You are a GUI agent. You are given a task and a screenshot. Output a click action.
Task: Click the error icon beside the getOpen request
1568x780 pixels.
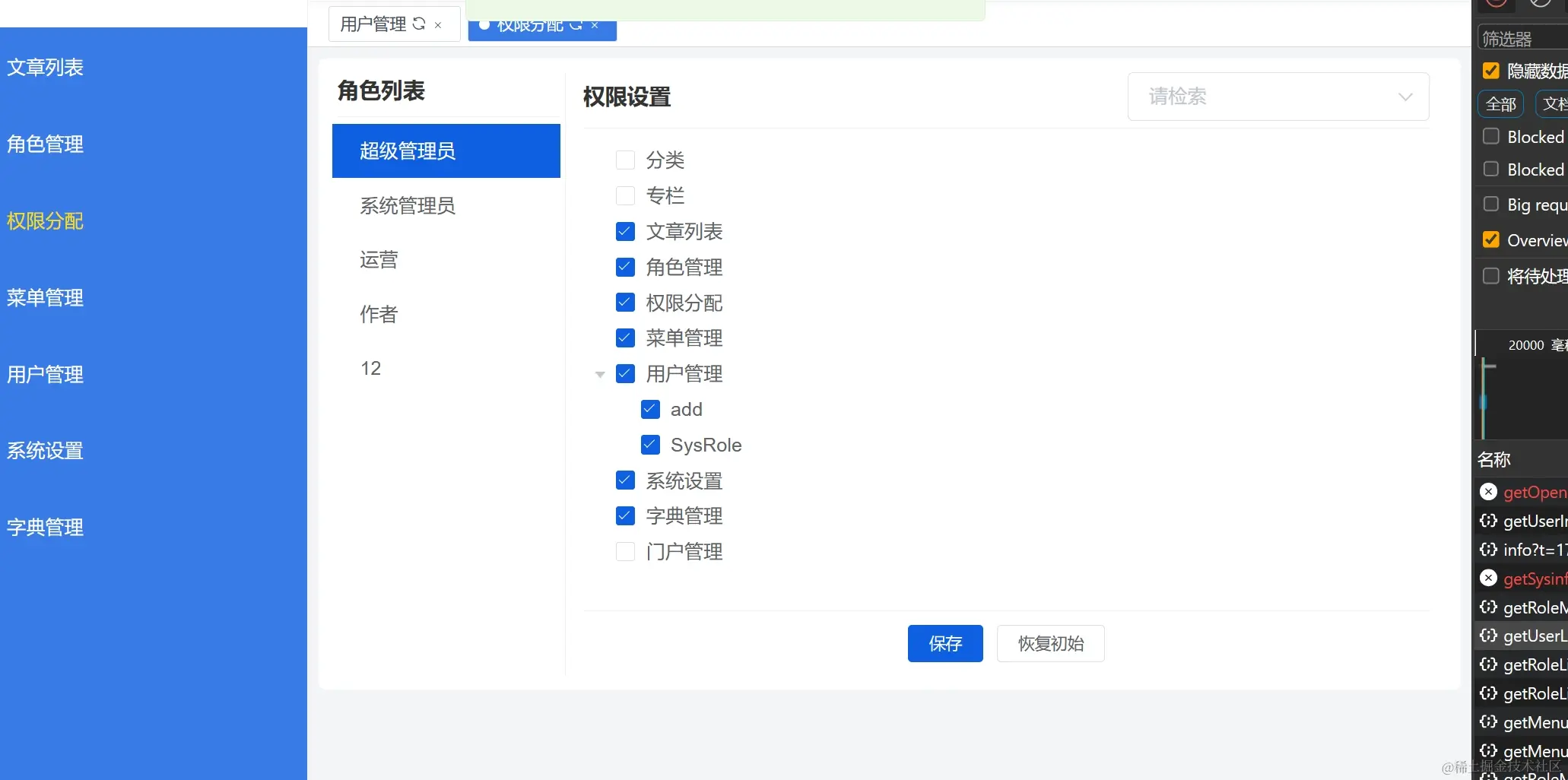pos(1488,492)
